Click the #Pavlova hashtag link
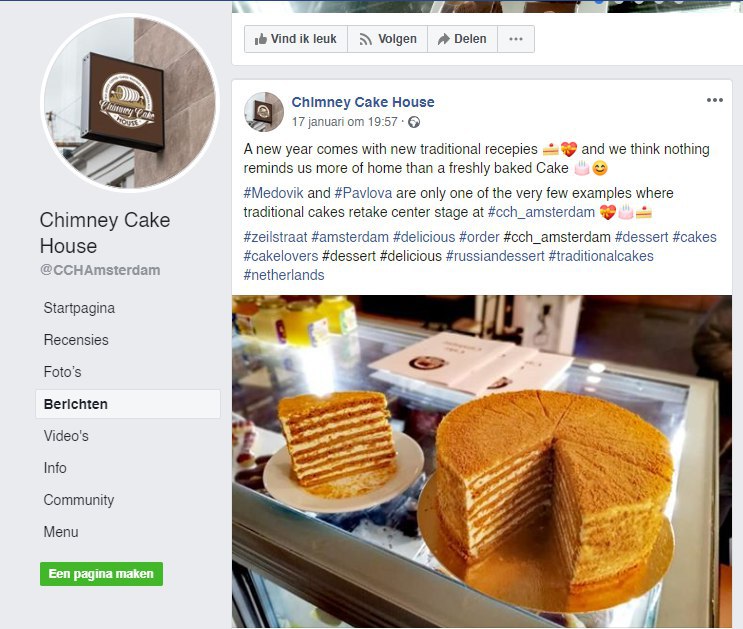 pyautogui.click(x=363, y=193)
